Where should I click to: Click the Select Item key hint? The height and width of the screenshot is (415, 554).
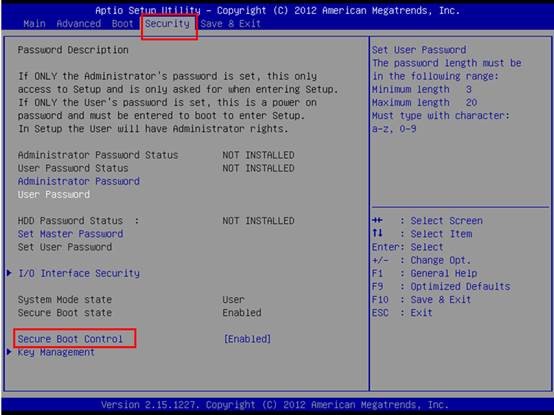tap(422, 234)
